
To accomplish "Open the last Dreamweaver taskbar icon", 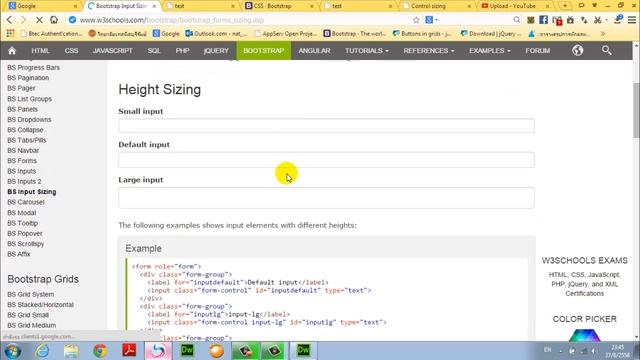I will pyautogui.click(x=303, y=351).
